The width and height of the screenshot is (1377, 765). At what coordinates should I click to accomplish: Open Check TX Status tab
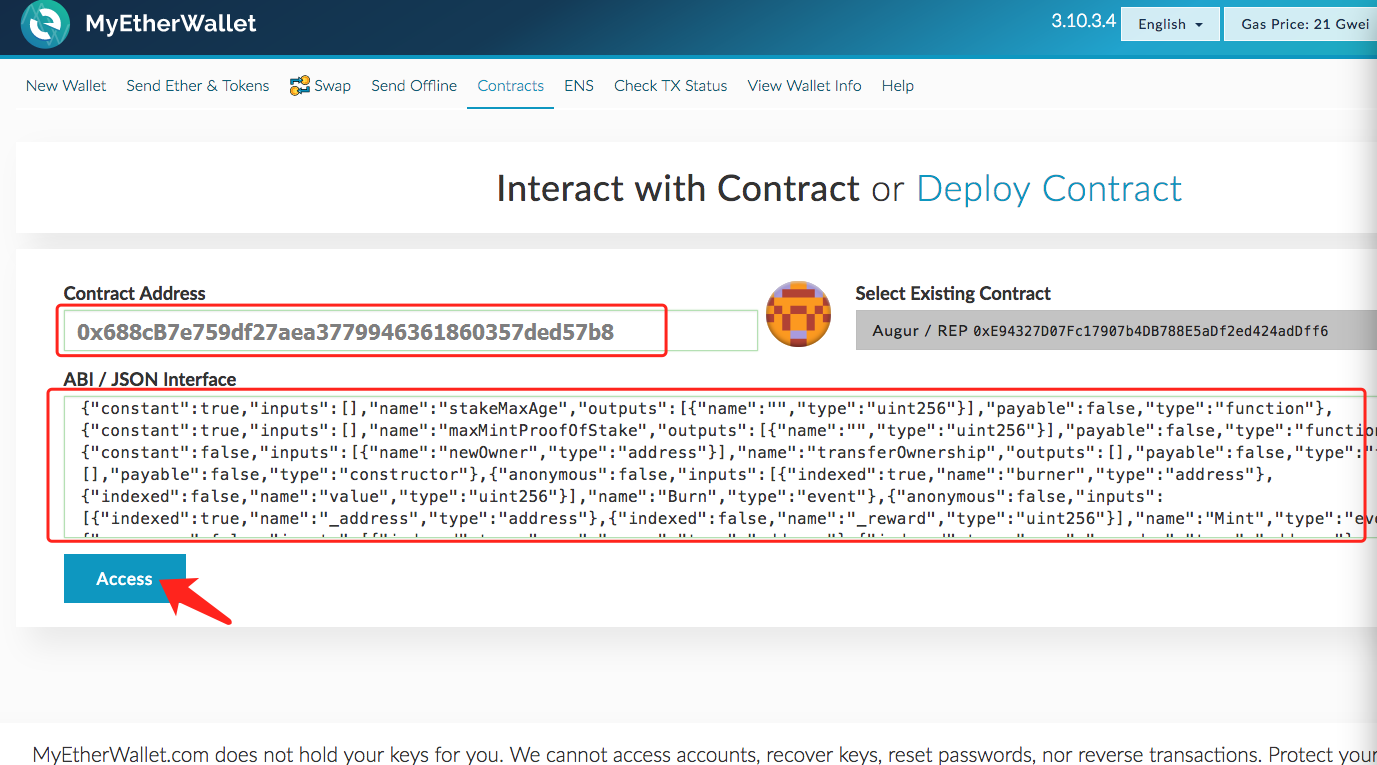(671, 86)
